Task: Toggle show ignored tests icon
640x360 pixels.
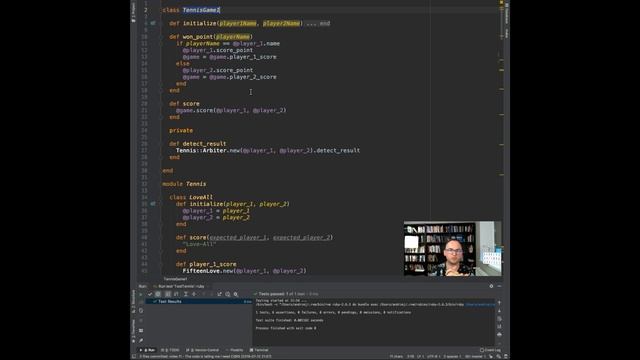Action: pyautogui.click(x=158, y=294)
